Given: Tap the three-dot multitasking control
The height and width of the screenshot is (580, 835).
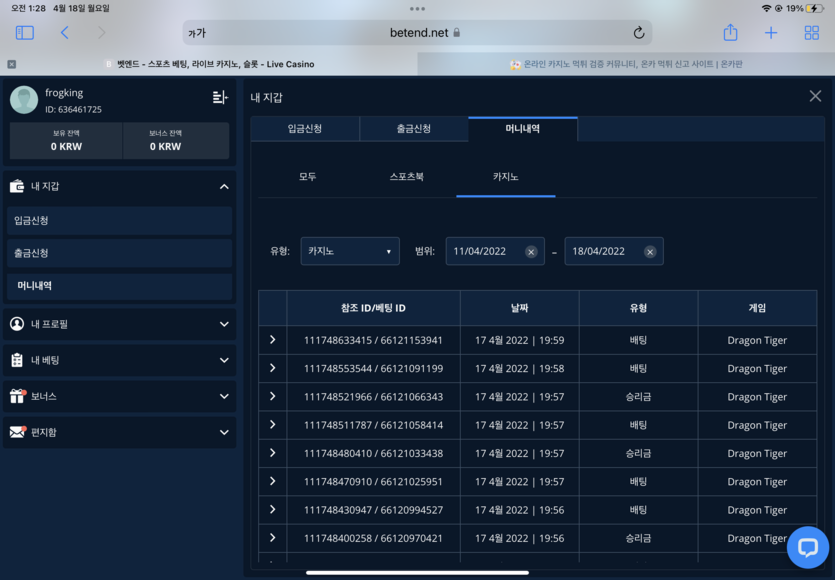Looking at the screenshot, I should (418, 9).
